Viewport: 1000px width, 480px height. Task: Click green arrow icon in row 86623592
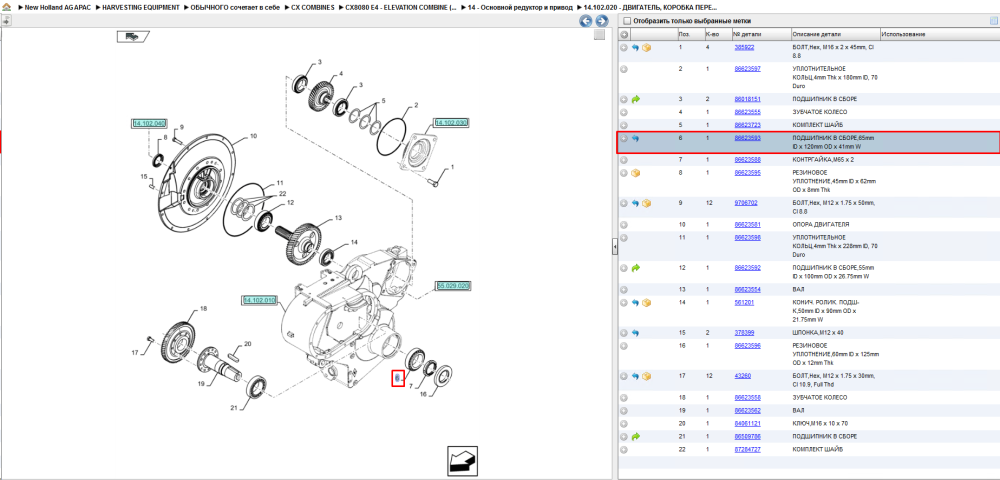[x=635, y=268]
